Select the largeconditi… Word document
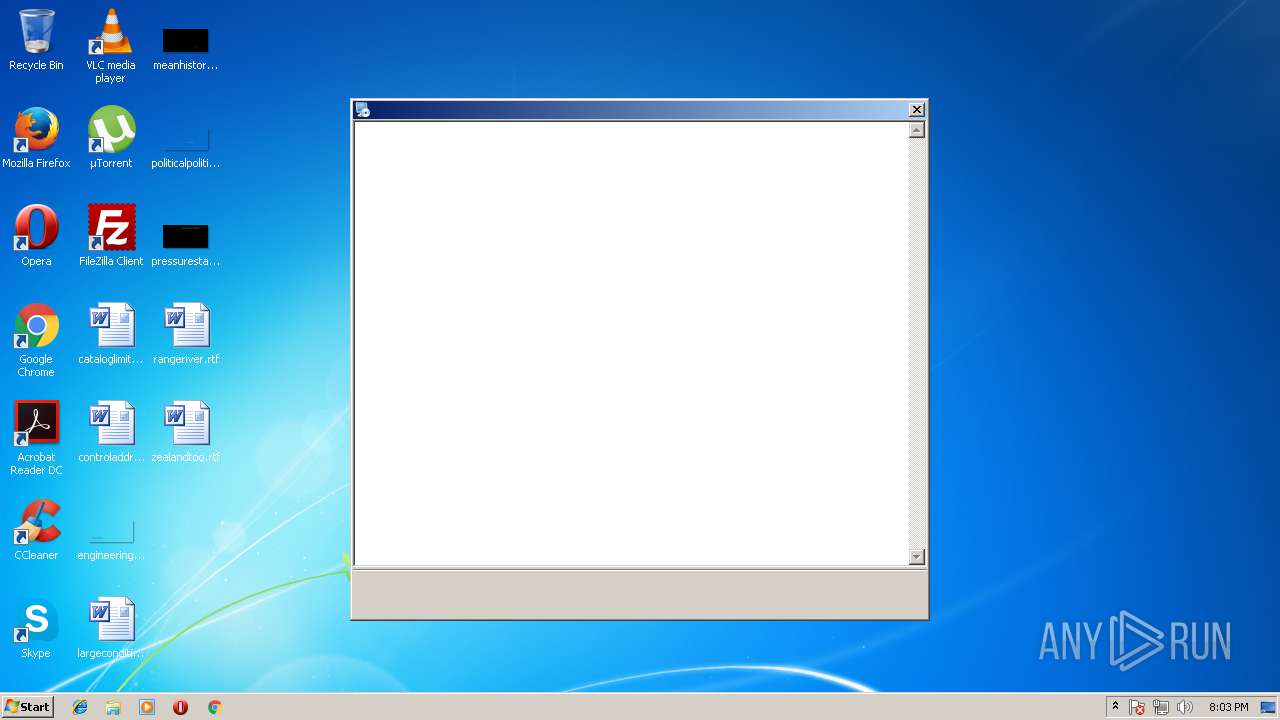 tap(110, 628)
